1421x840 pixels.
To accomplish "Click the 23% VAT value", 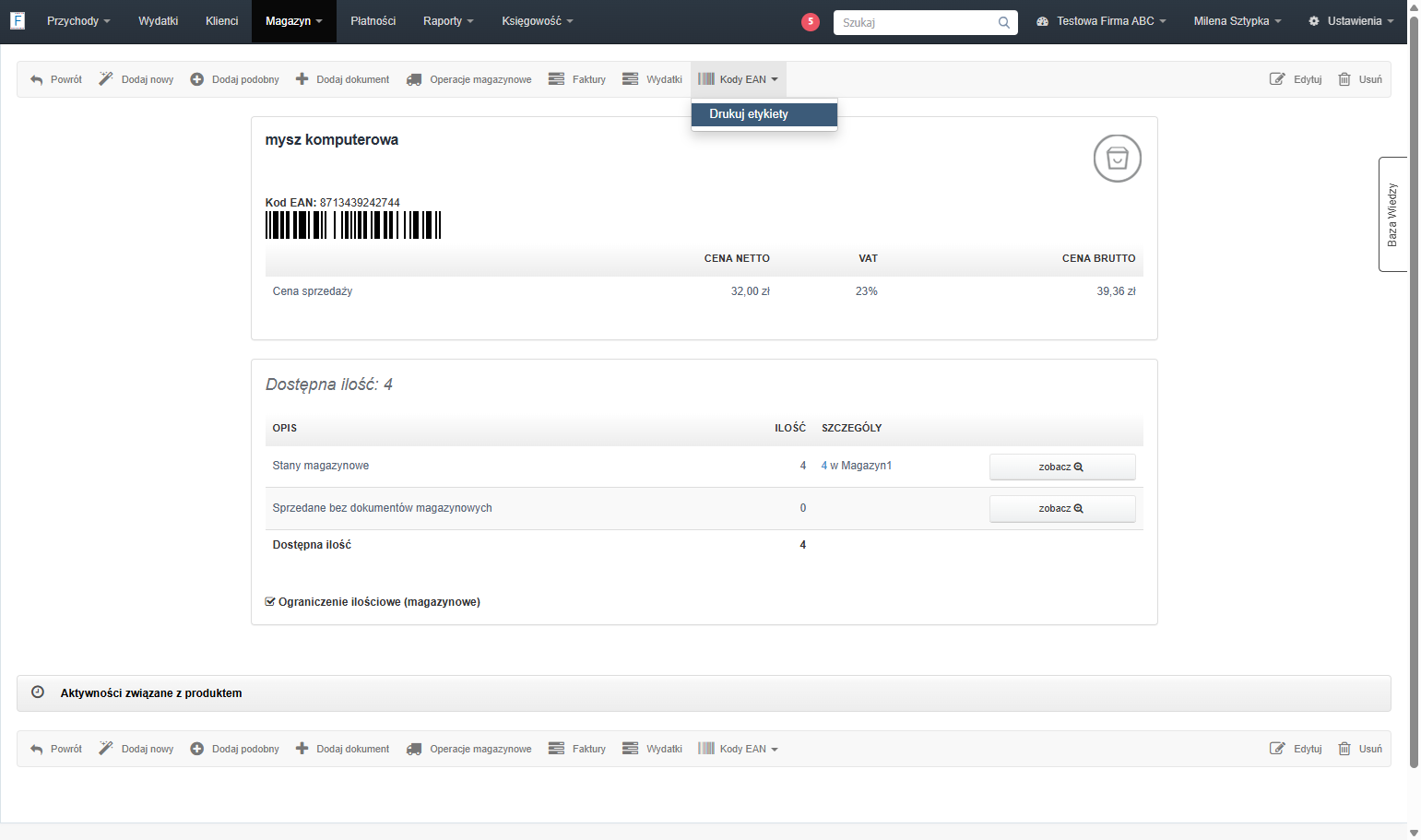I will (867, 291).
